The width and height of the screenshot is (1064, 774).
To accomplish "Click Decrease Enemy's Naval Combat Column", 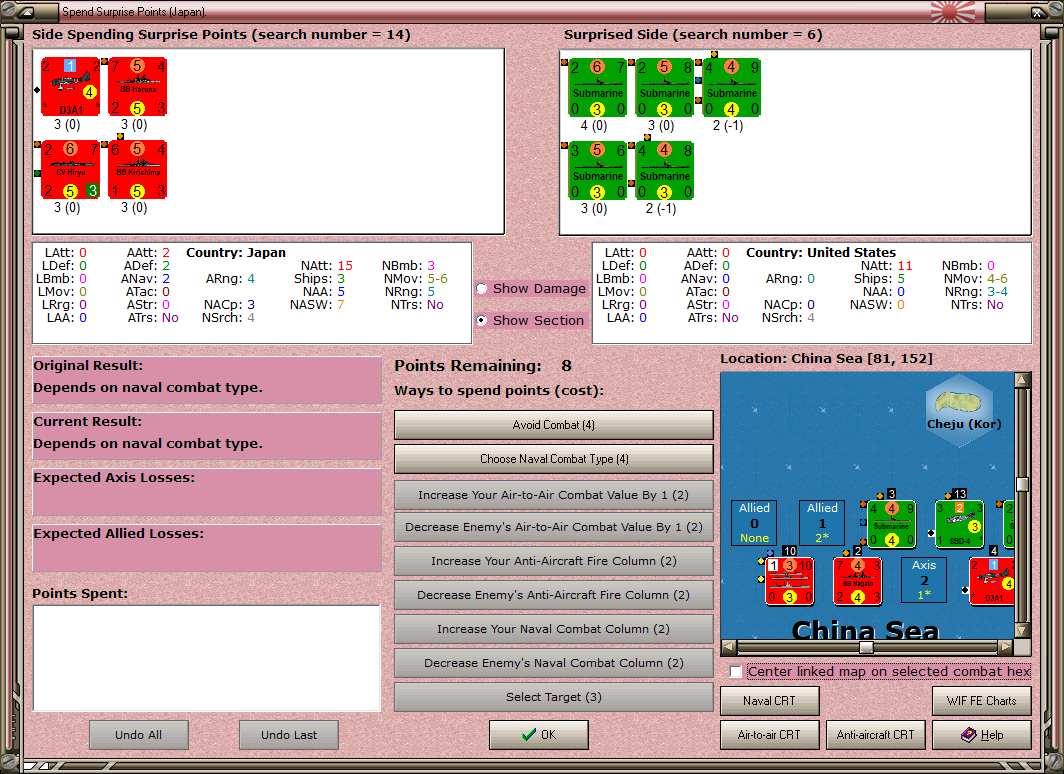I will click(554, 663).
